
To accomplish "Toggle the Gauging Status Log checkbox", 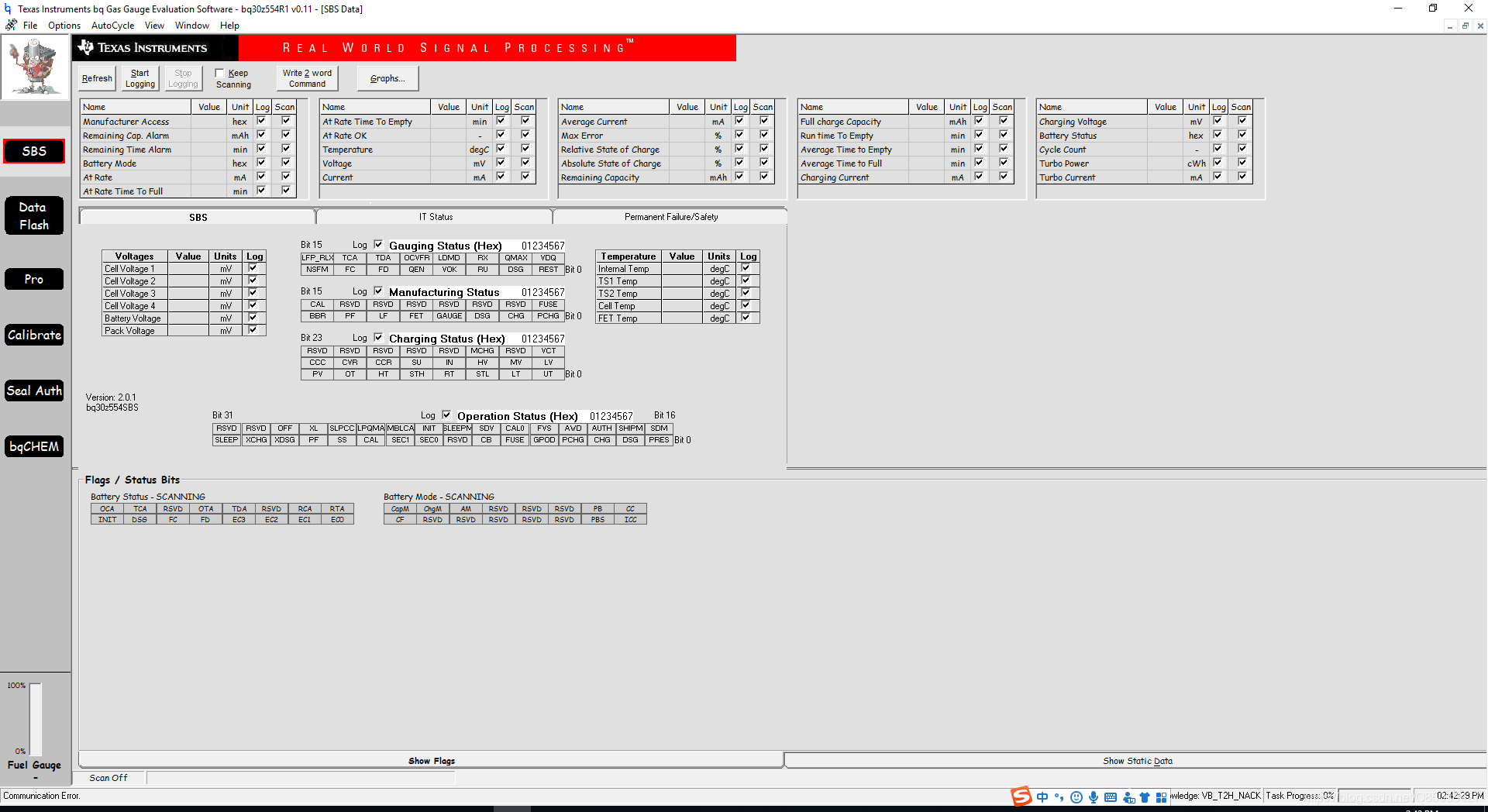I will [378, 244].
